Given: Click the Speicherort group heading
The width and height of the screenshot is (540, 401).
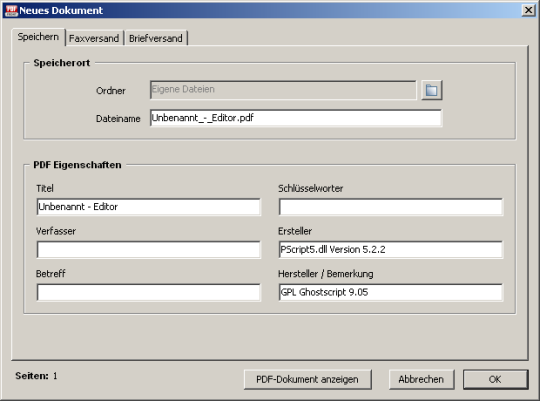Looking at the screenshot, I should 62,63.
